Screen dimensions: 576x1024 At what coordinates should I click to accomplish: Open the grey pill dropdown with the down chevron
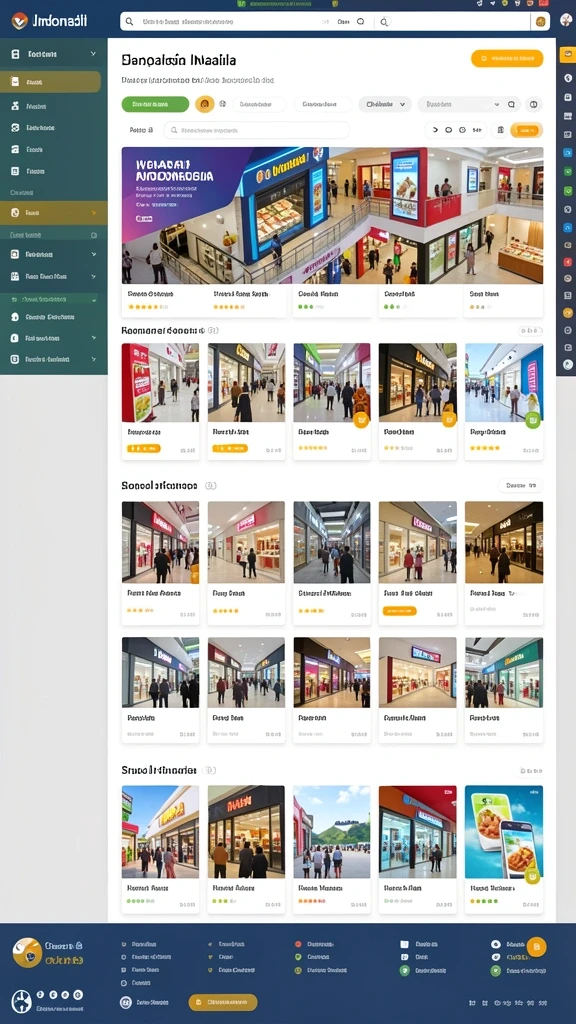click(385, 104)
